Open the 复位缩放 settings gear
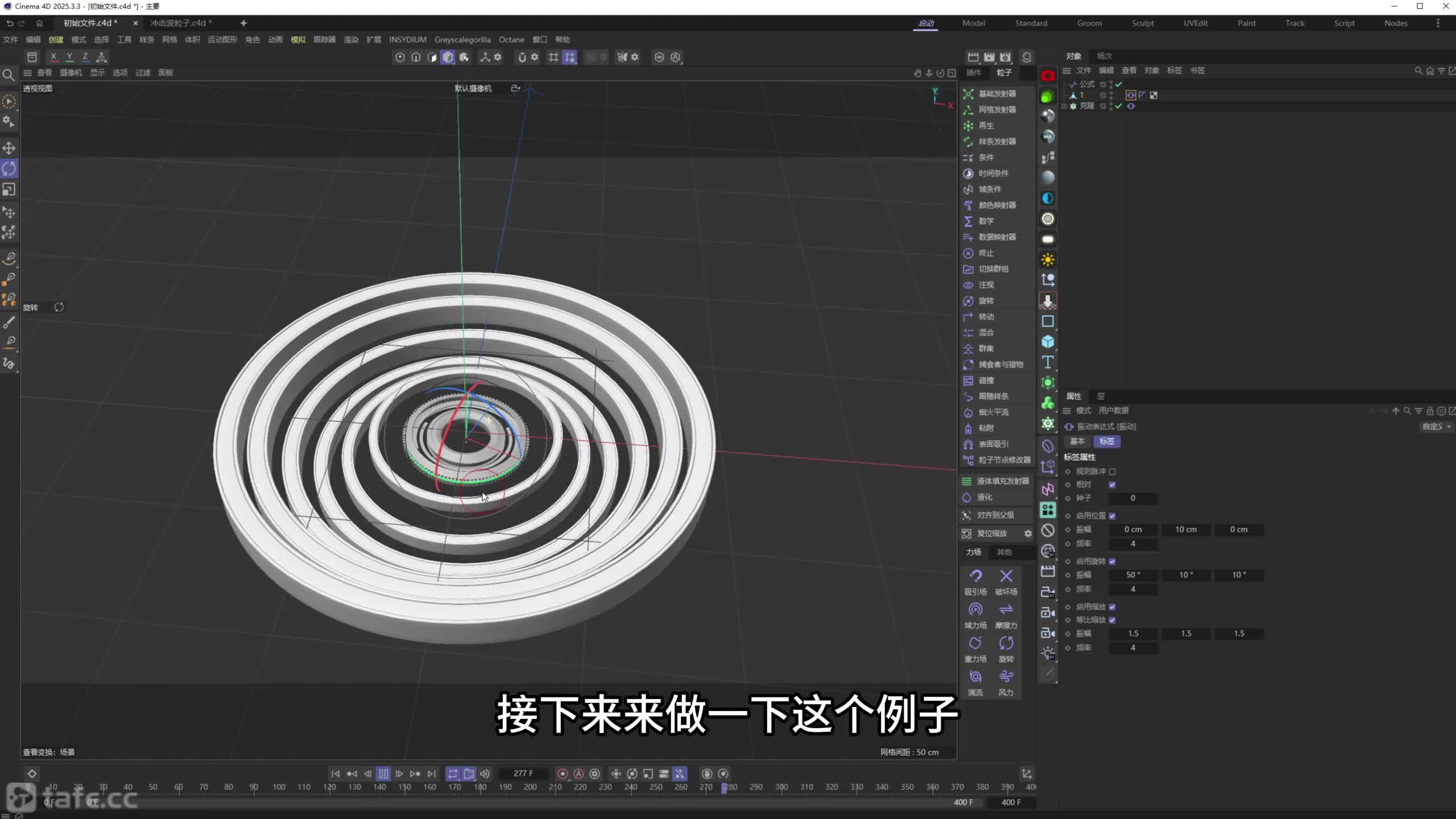 point(1028,533)
